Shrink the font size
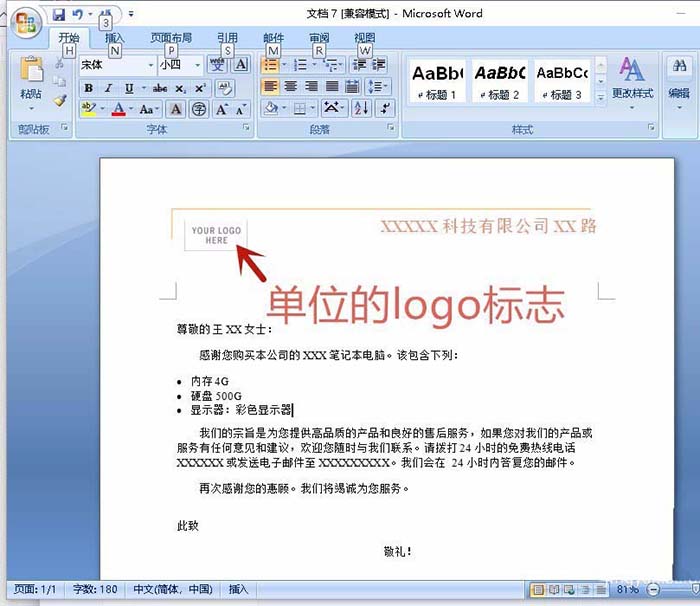The image size is (700, 606). tap(241, 109)
